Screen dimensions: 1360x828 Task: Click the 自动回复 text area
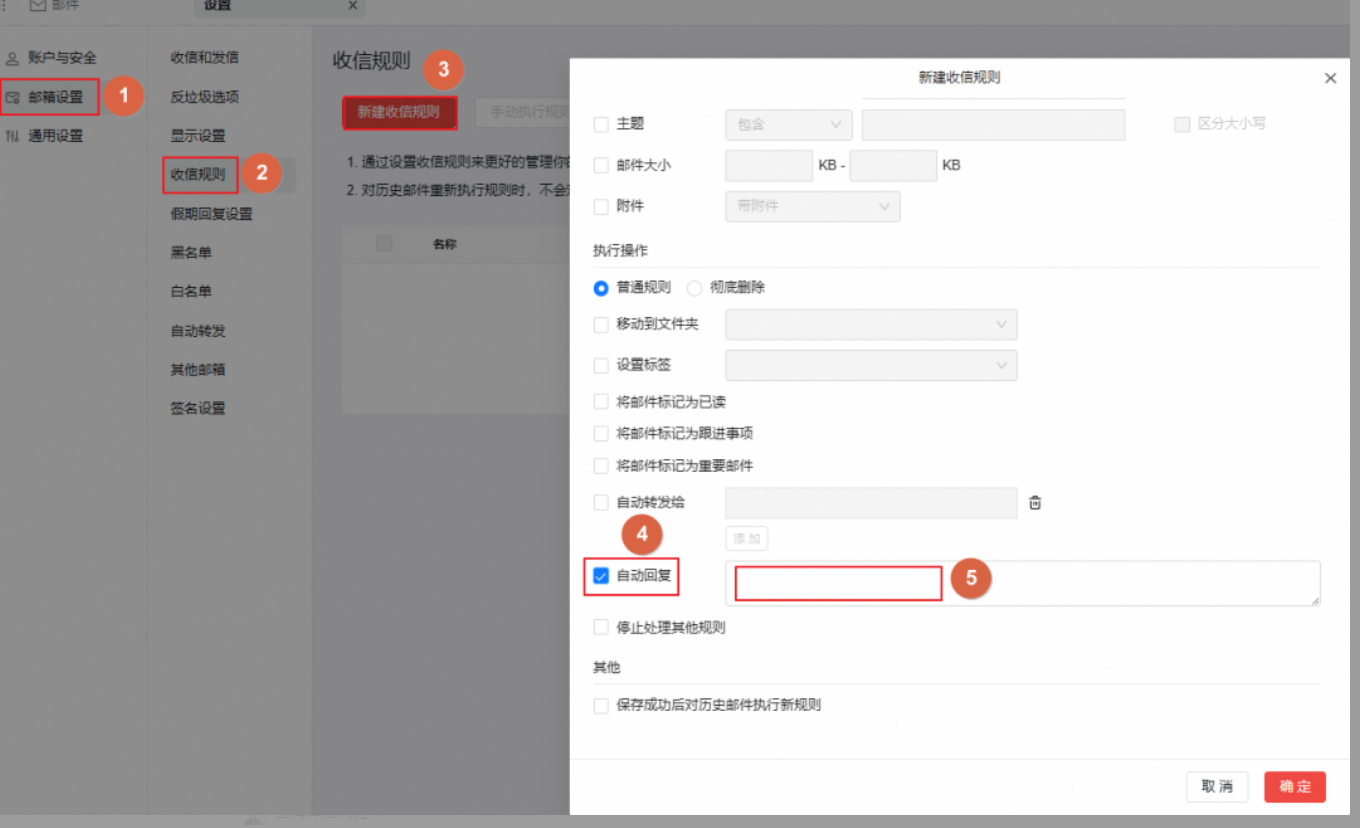pyautogui.click(x=1022, y=583)
